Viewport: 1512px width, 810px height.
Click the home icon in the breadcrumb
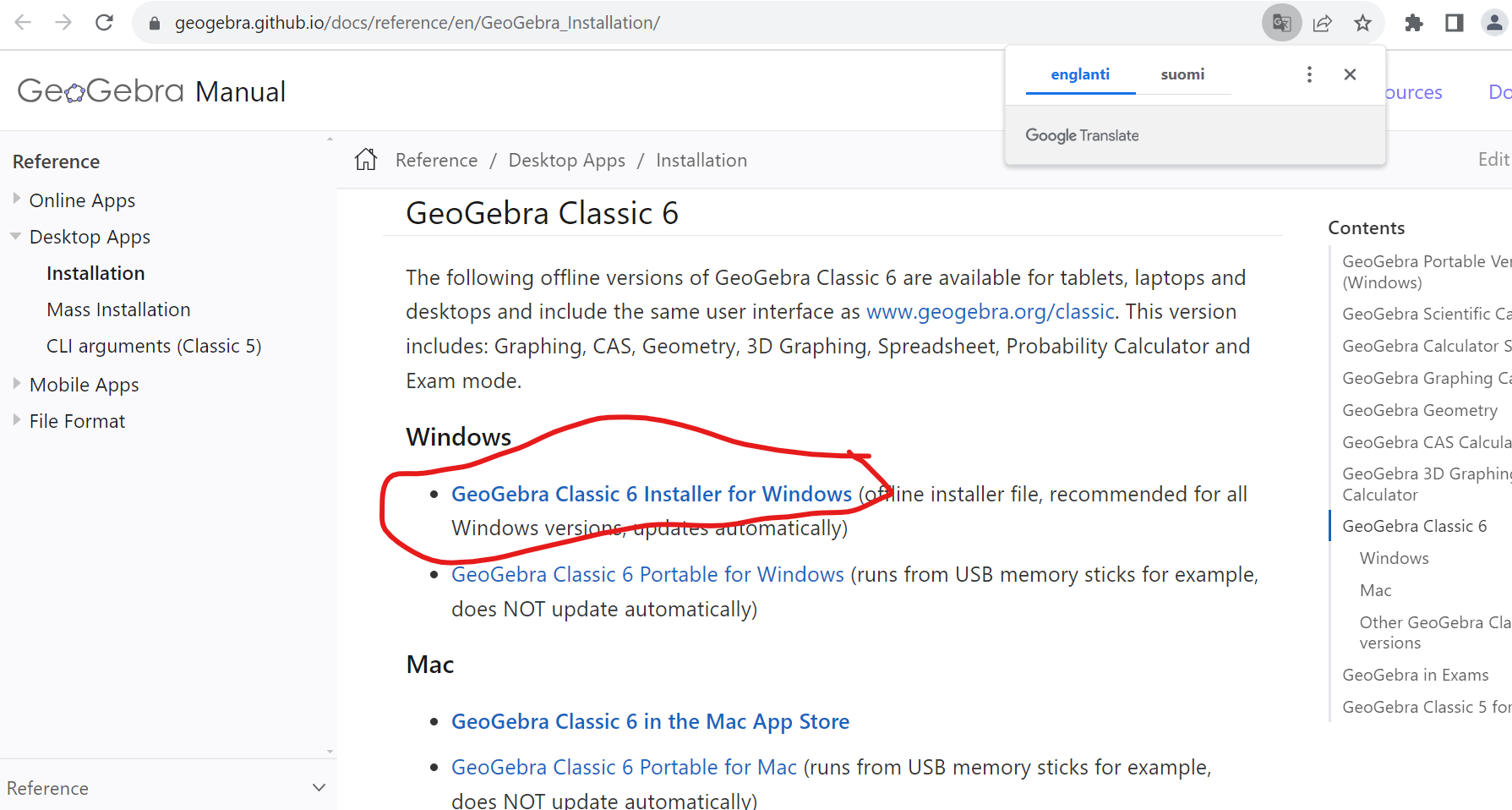pos(366,159)
